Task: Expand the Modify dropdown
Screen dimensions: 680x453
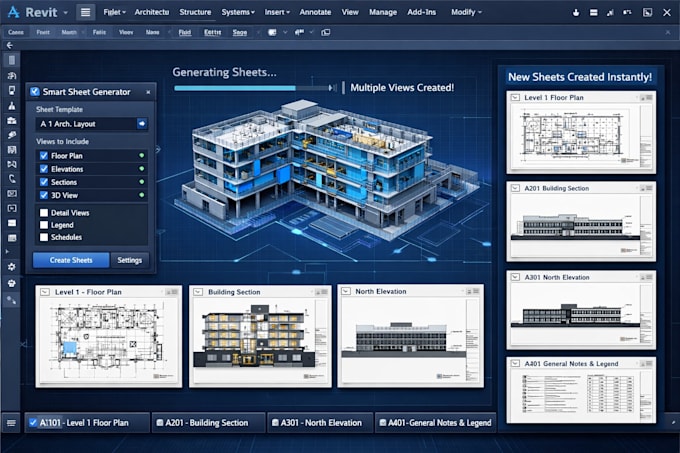Action: click(x=466, y=12)
